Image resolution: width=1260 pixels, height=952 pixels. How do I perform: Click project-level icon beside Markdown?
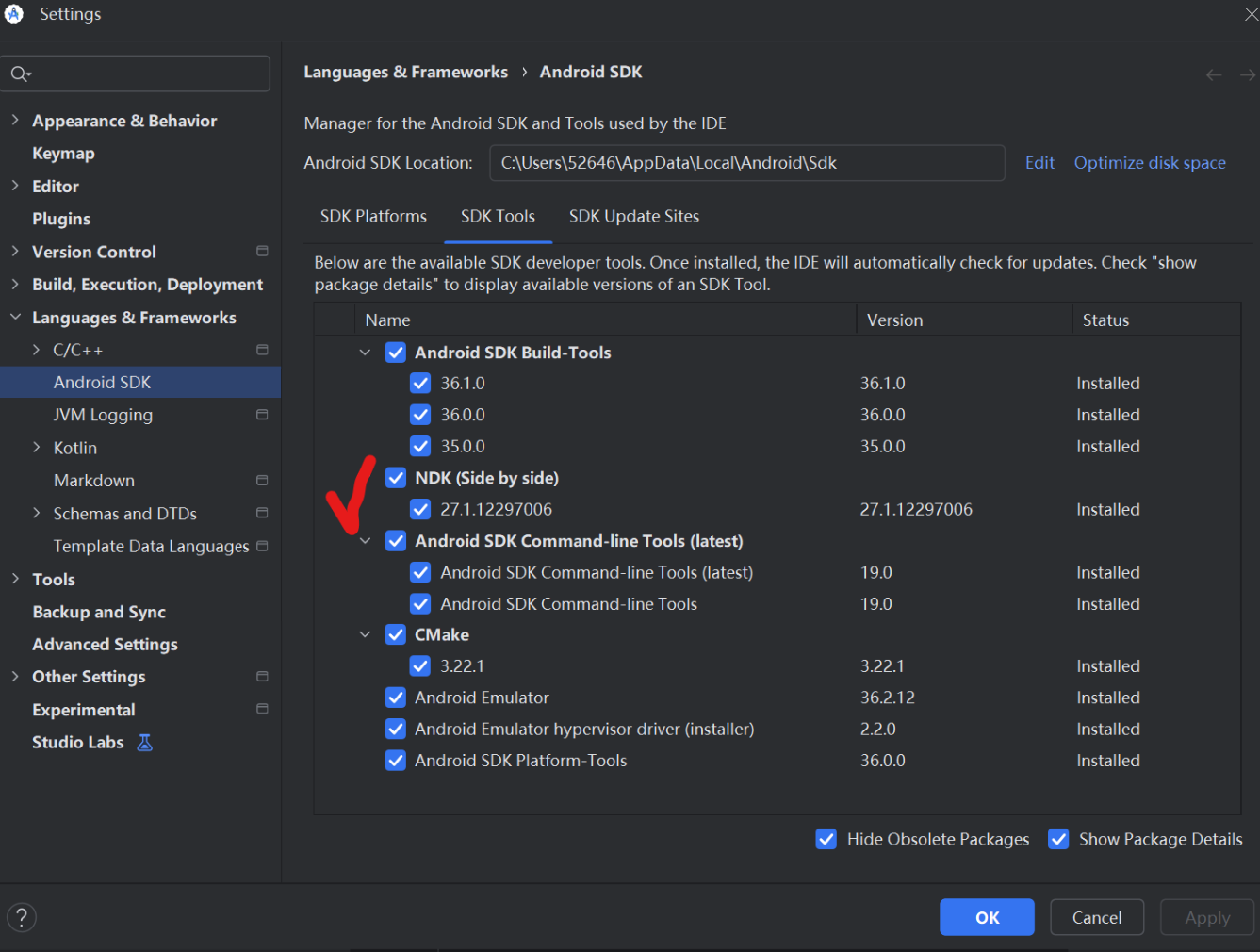tap(262, 480)
